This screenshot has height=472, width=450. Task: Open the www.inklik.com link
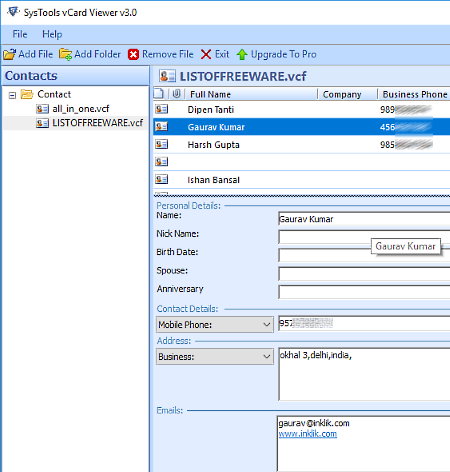308,434
